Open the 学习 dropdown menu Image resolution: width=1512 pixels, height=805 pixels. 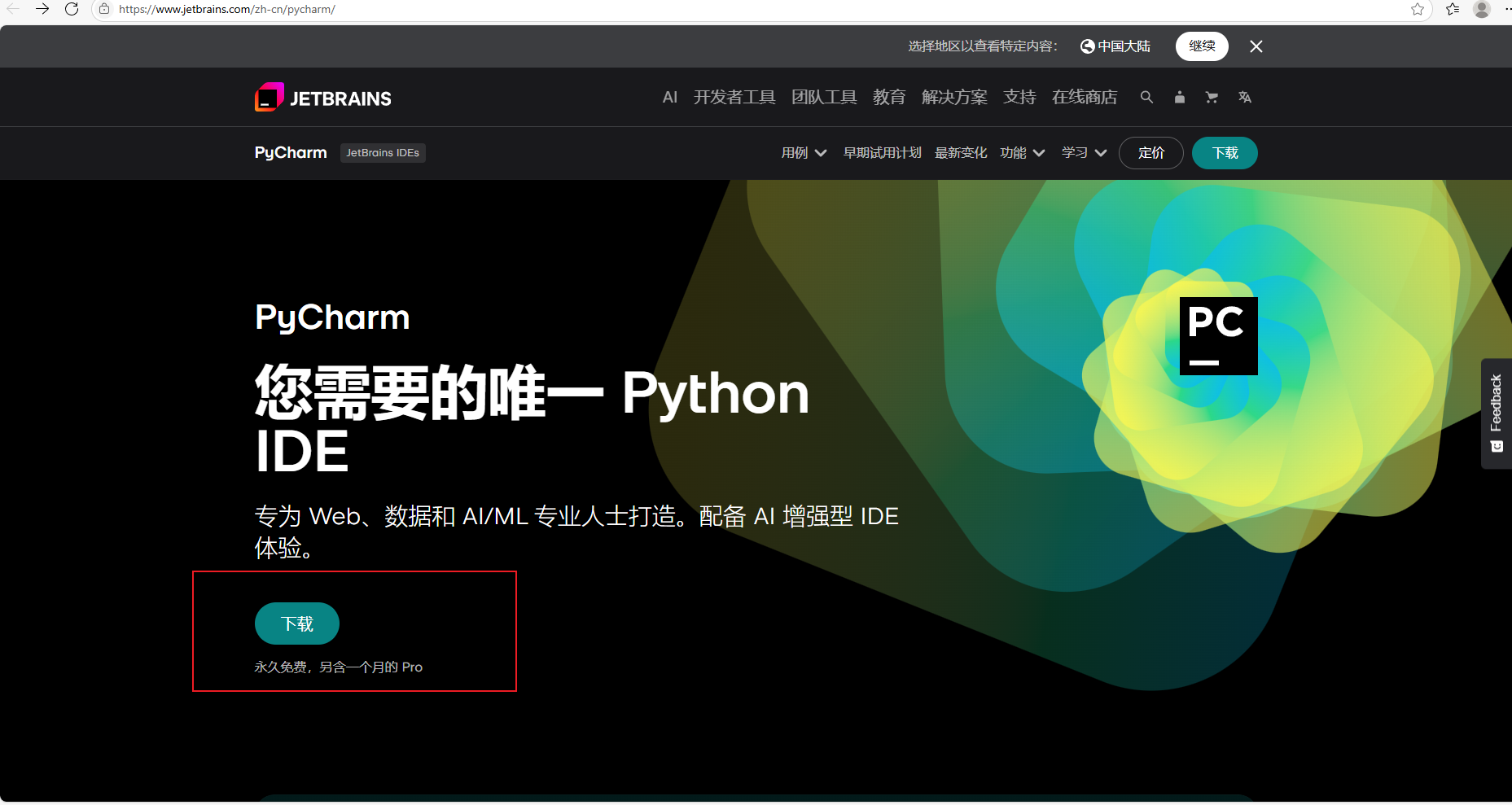[1083, 152]
